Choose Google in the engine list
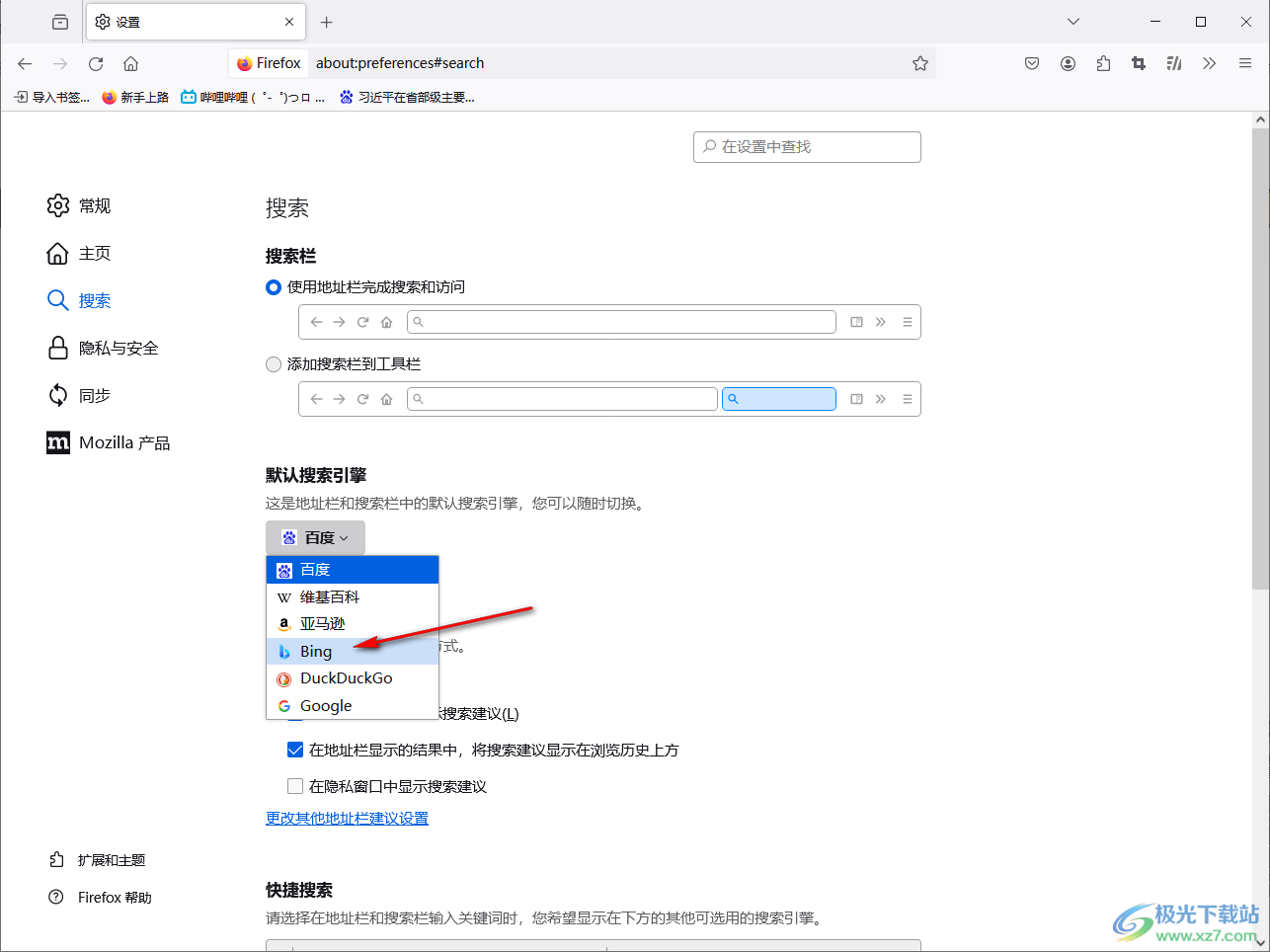This screenshot has height=952, width=1270. [x=353, y=705]
